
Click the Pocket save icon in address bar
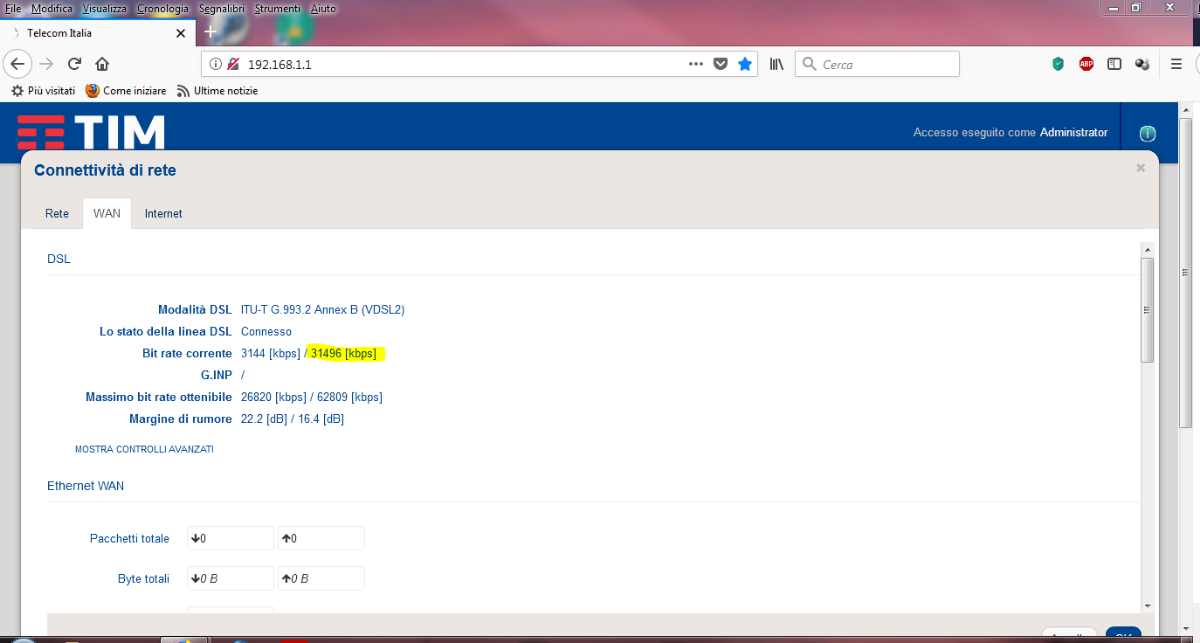(720, 64)
